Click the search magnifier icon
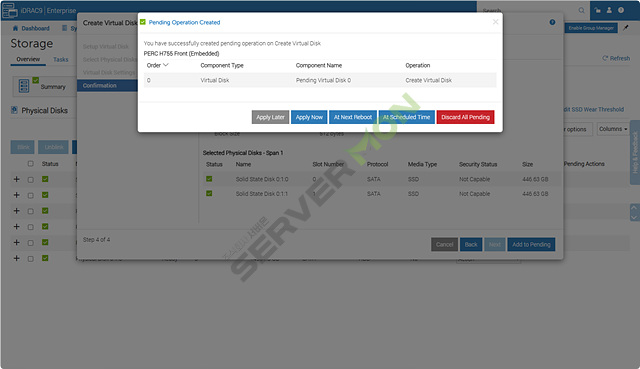640x369 pixels. 582,10
